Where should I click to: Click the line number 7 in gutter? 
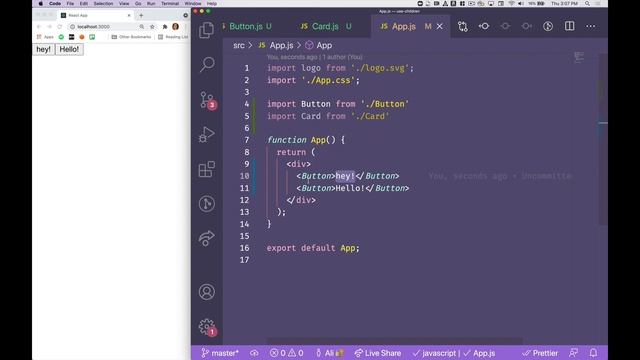[x=247, y=140]
